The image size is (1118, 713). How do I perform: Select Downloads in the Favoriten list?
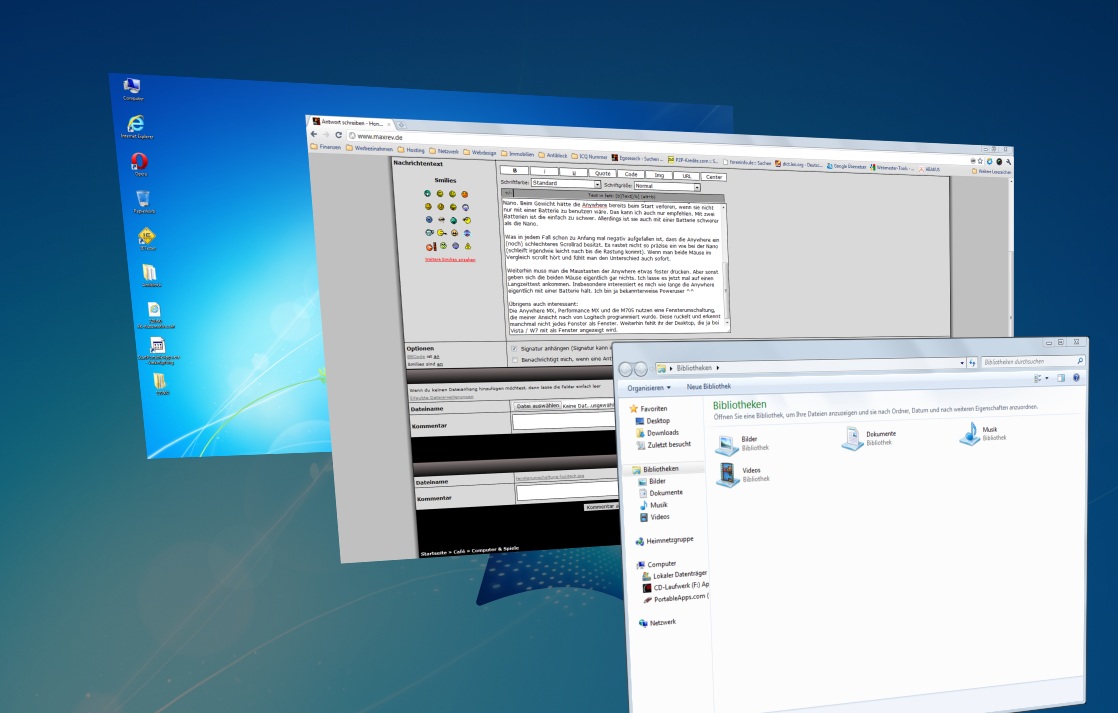pos(662,433)
